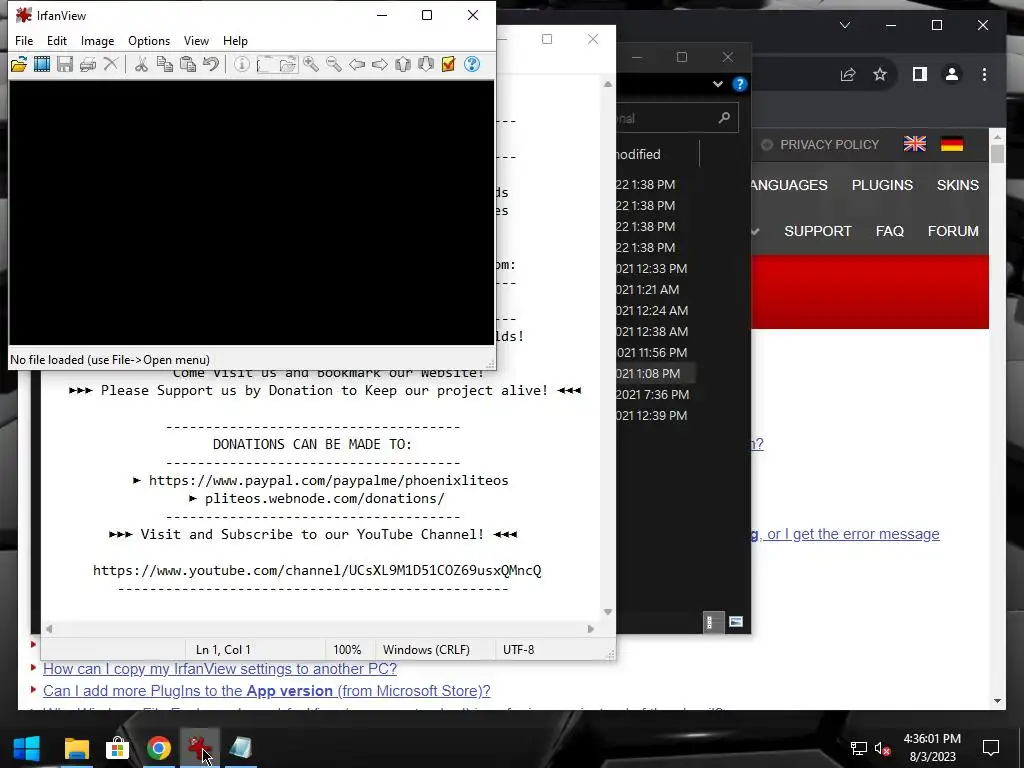The height and width of the screenshot is (768, 1024).
Task: Click the Chrome tab search chevron
Action: coord(845,25)
